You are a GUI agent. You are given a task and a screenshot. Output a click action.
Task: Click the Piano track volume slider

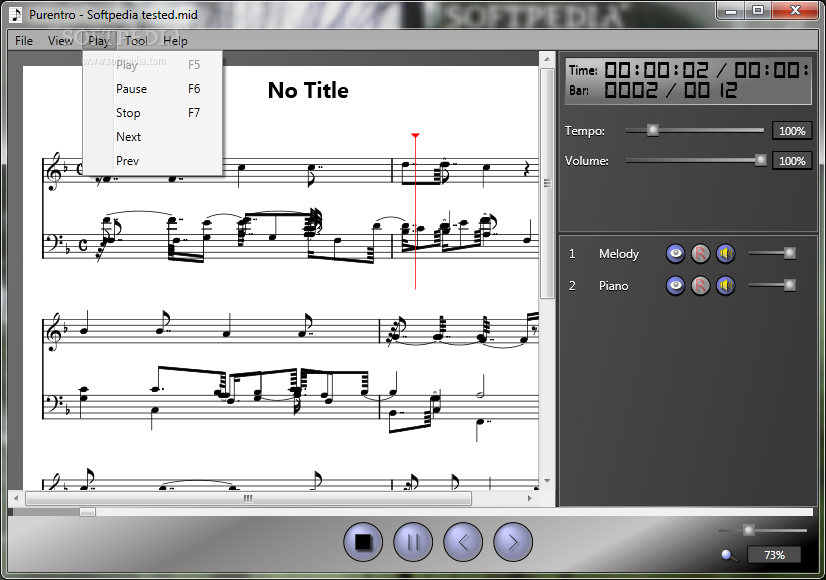(x=772, y=286)
